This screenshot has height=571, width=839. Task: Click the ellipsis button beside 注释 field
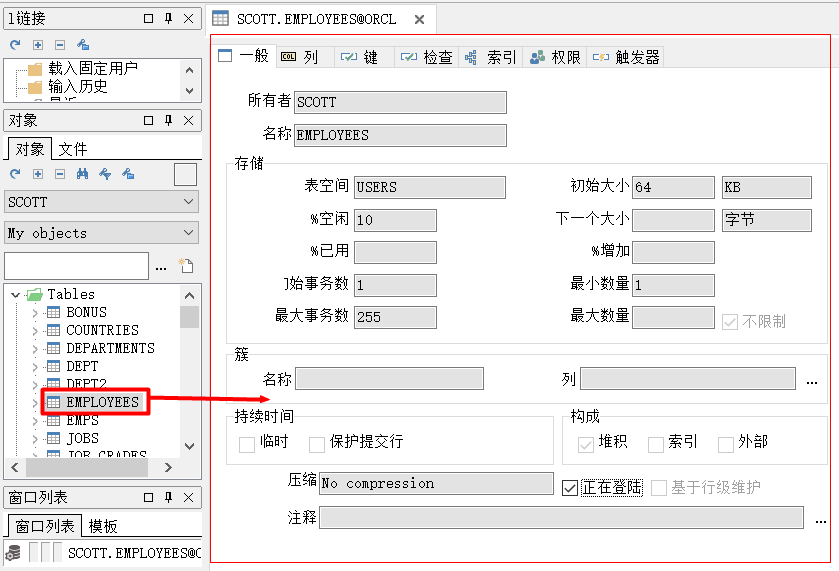tap(821, 520)
